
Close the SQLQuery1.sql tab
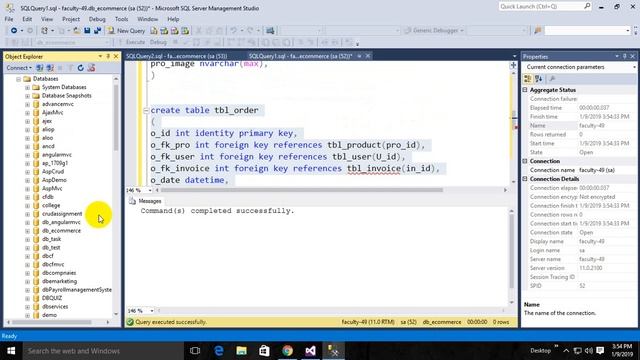368,56
